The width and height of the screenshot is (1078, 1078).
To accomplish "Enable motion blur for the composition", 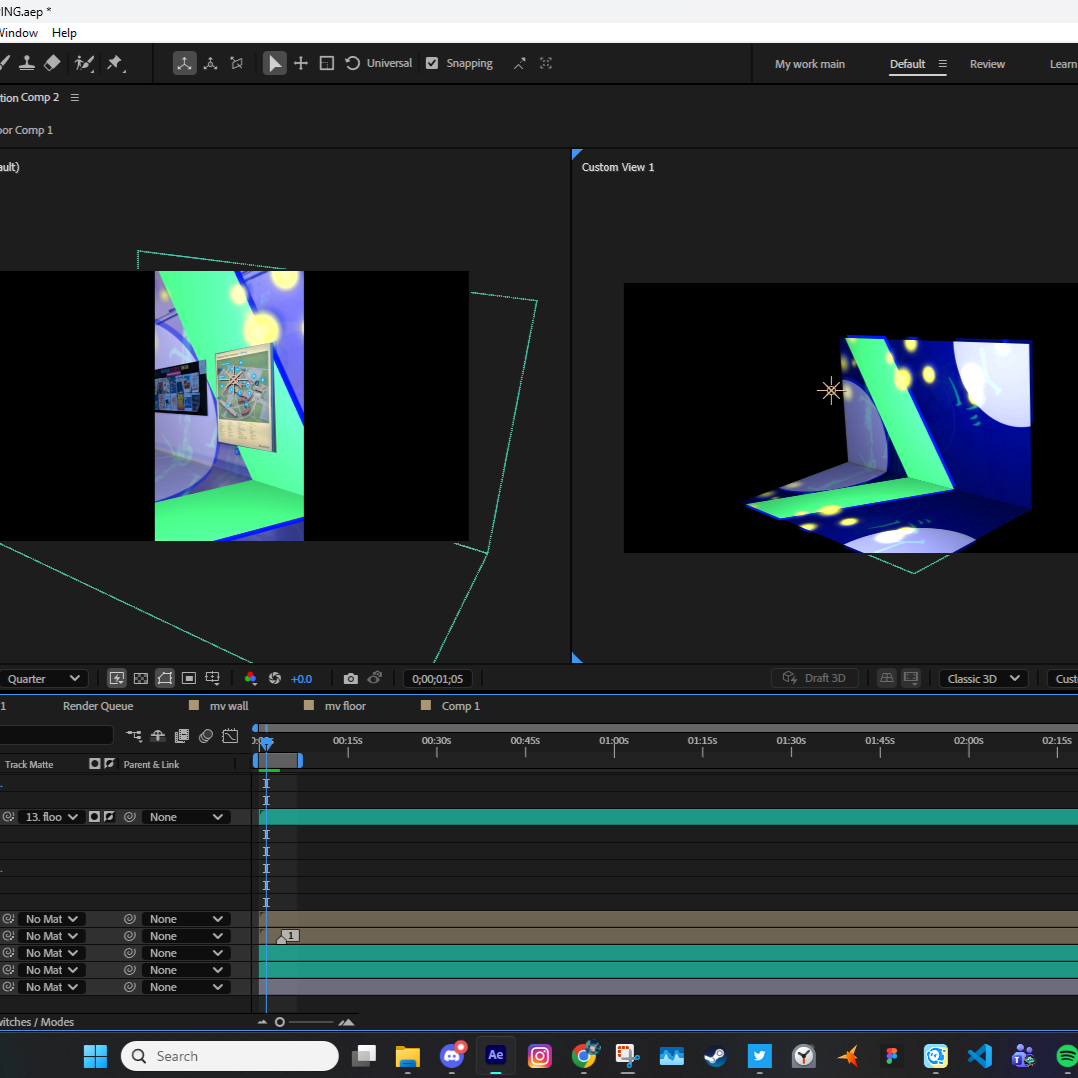I will click(x=206, y=735).
